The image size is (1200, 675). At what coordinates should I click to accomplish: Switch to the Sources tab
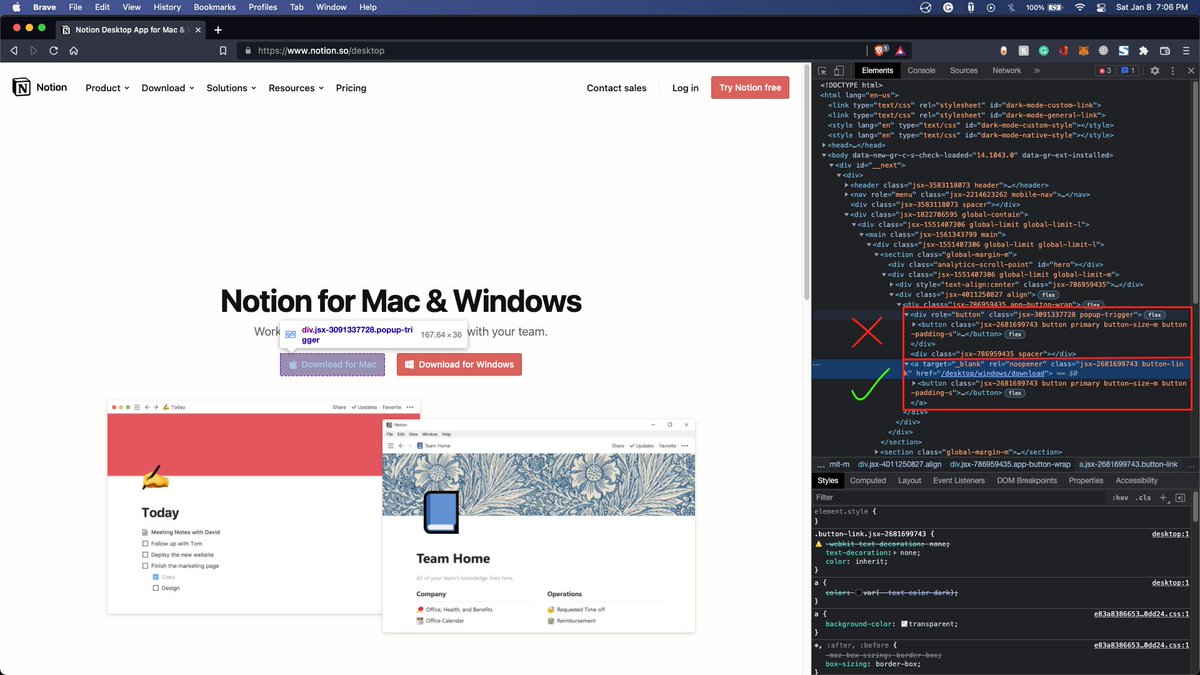click(x=964, y=71)
